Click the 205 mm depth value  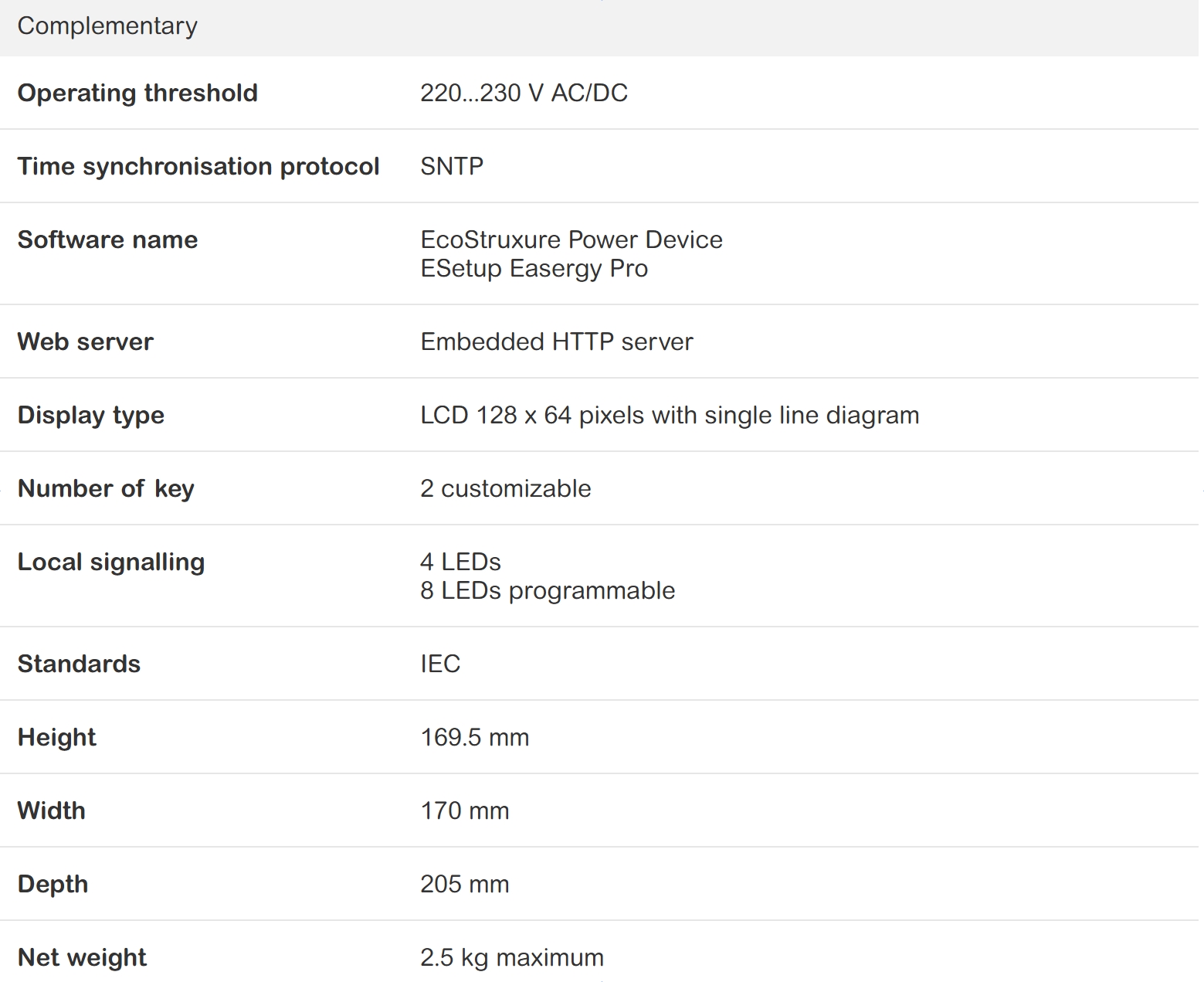[x=464, y=884]
